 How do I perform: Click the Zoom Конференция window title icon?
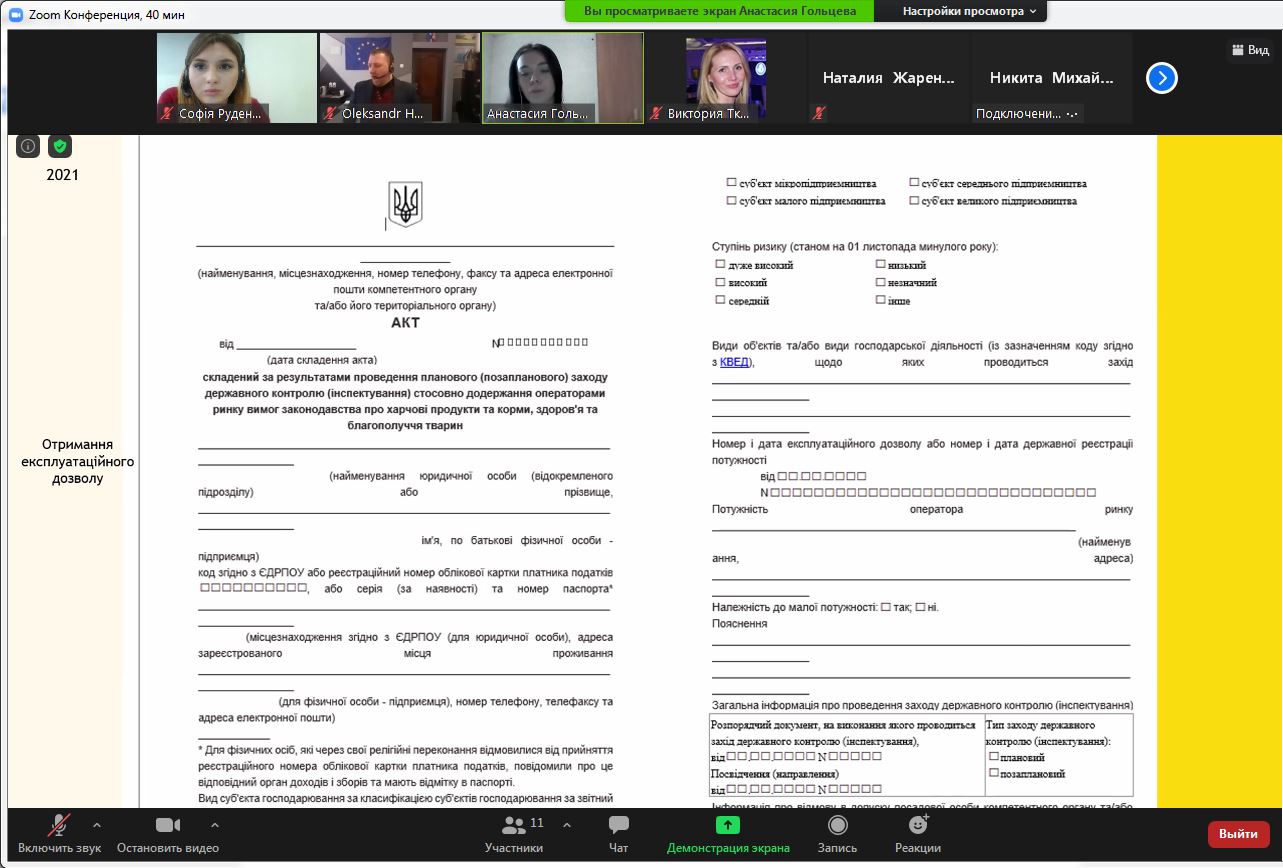tap(15, 14)
